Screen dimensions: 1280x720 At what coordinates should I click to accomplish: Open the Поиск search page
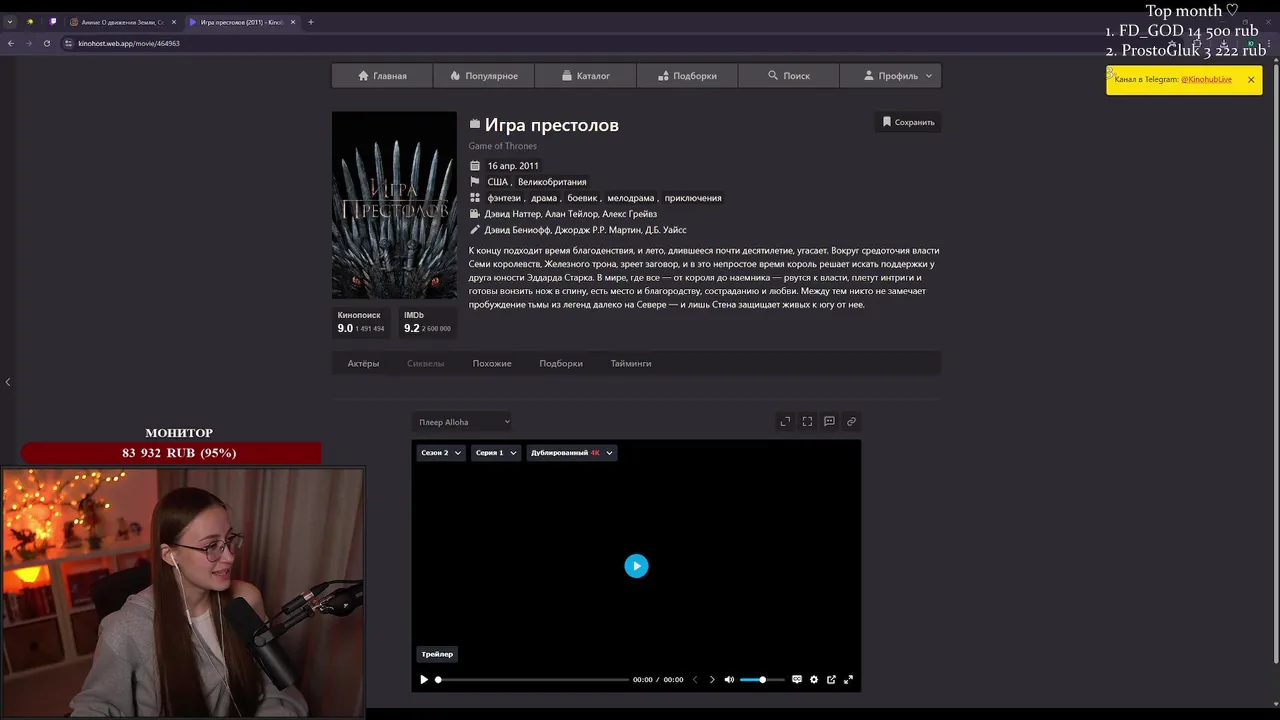pos(789,76)
